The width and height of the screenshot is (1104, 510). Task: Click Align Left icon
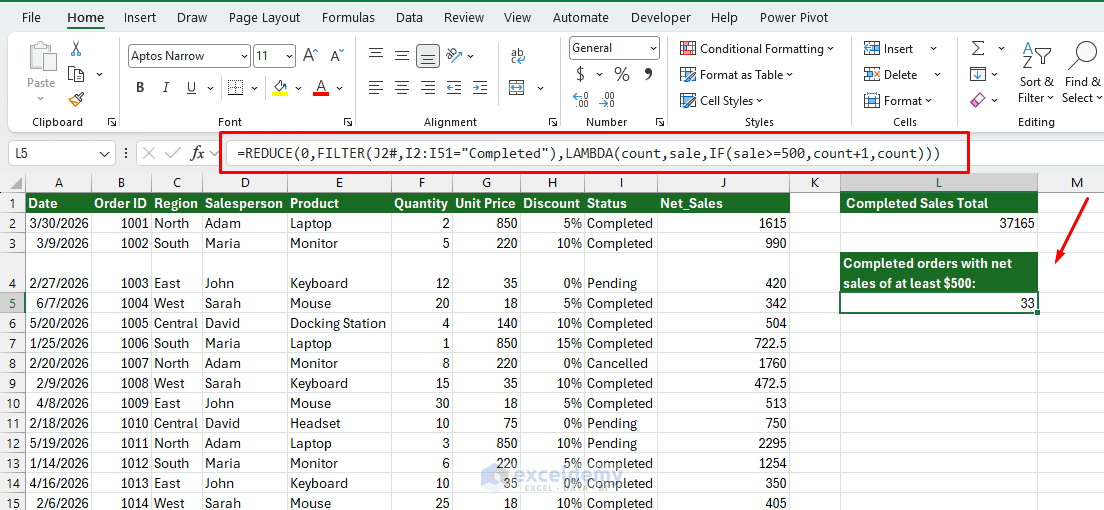tap(376, 88)
